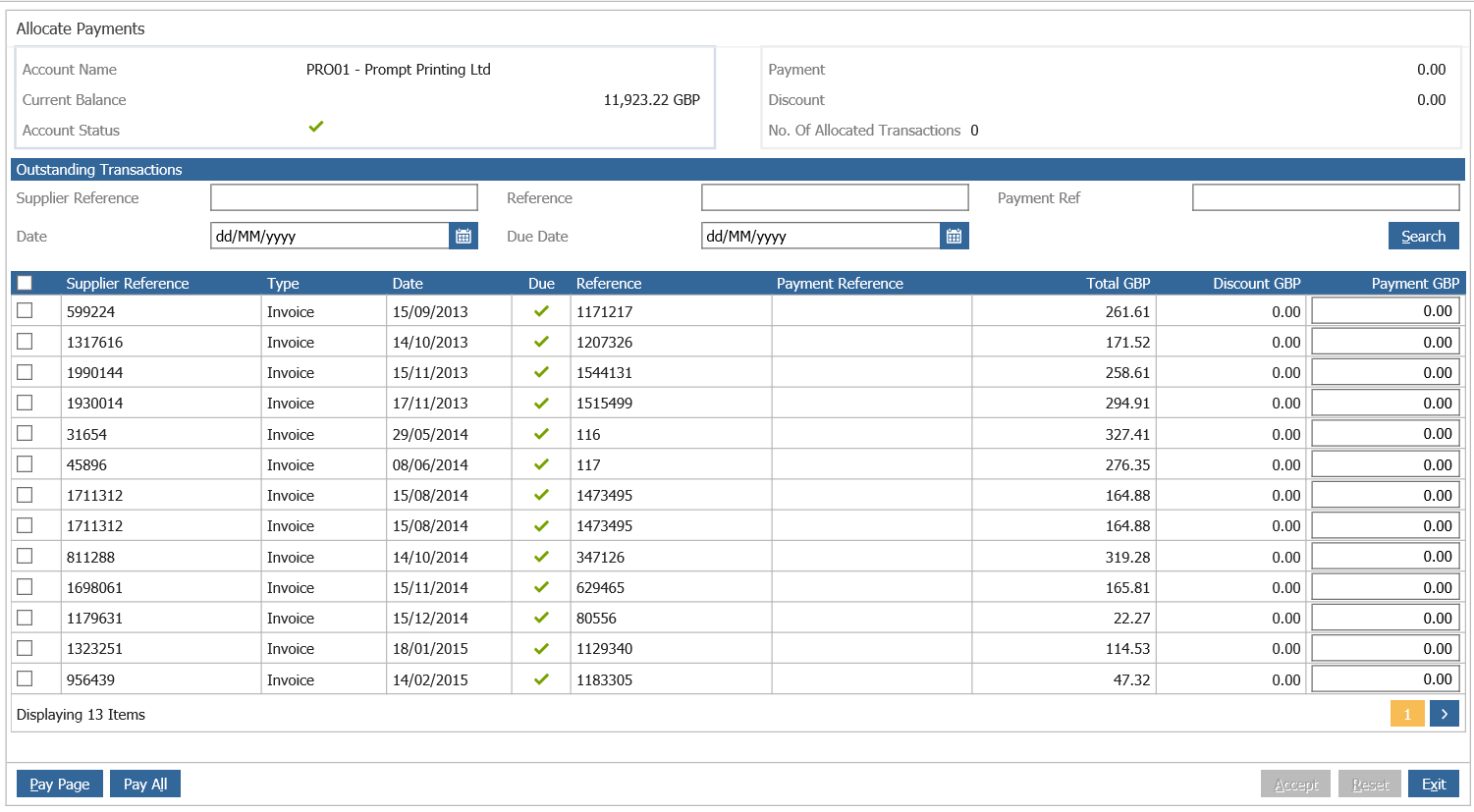The width and height of the screenshot is (1474, 812).
Task: Edit Payment GBP amount for invoice 1179631
Action: [x=1386, y=618]
